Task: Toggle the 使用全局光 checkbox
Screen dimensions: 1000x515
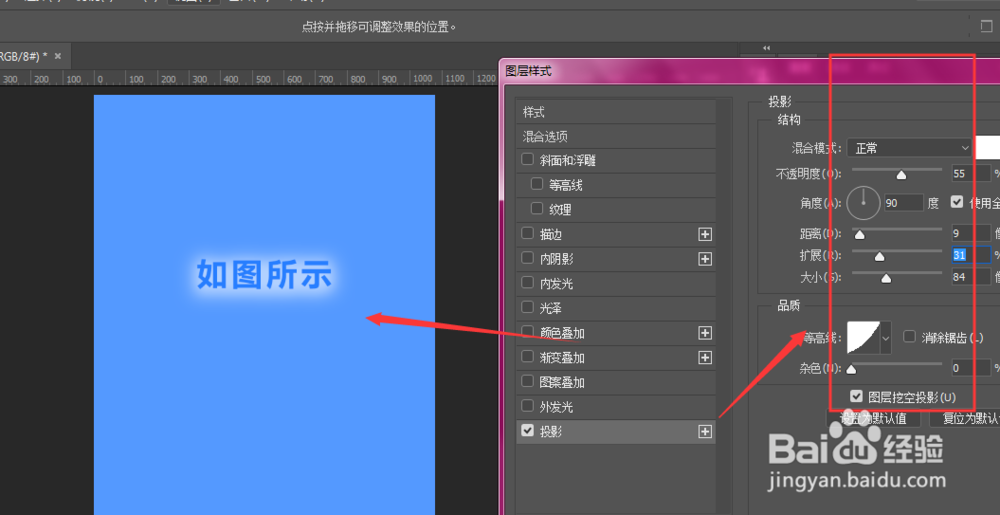Action: (957, 201)
